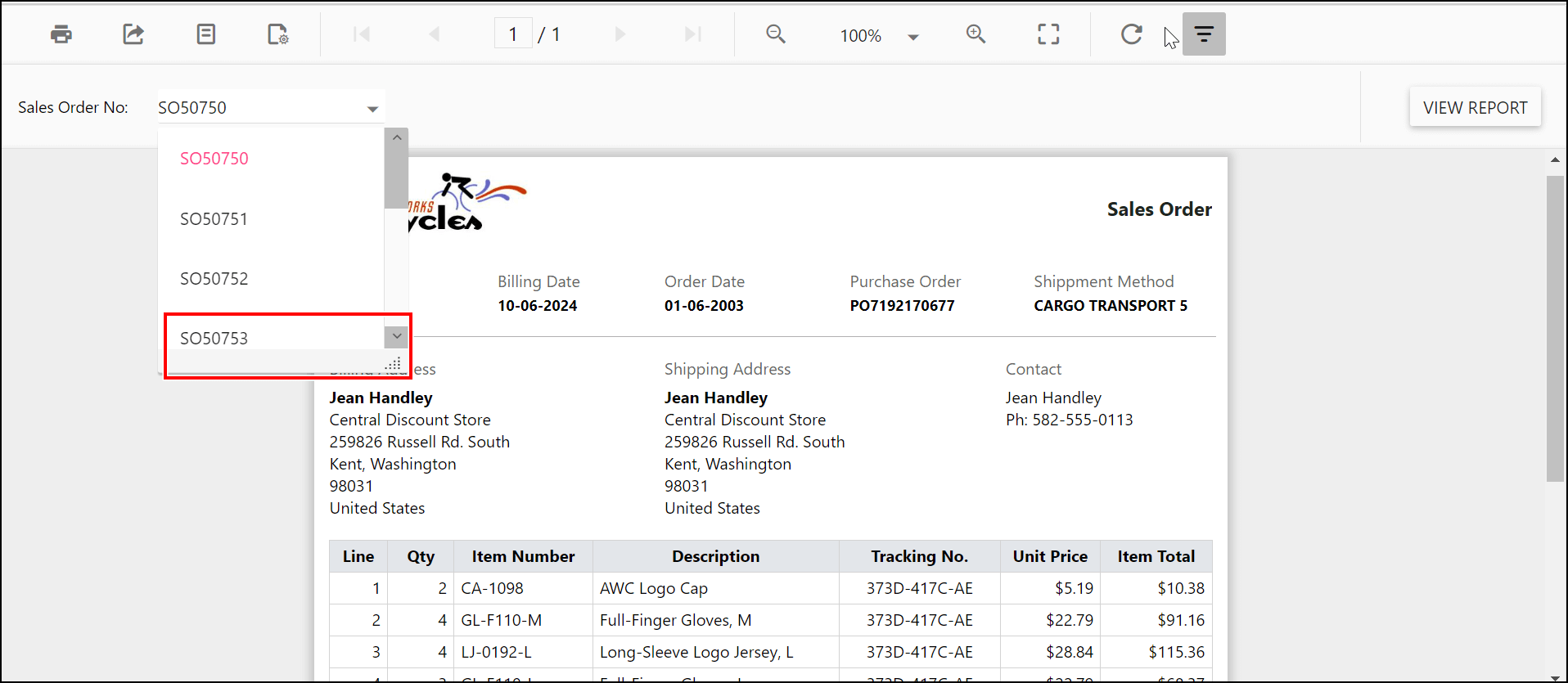Image resolution: width=1568 pixels, height=683 pixels.
Task: Click the zoom out magnifier
Action: [x=775, y=34]
